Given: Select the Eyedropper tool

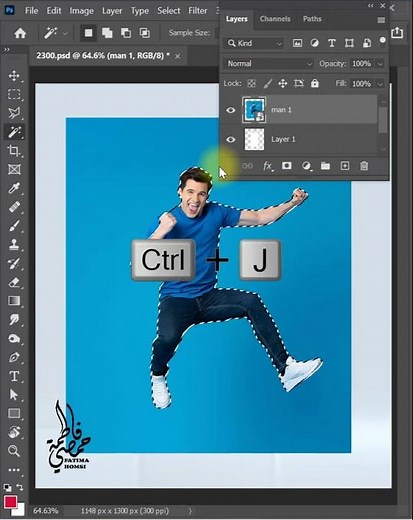Looking at the screenshot, I should 14,188.
